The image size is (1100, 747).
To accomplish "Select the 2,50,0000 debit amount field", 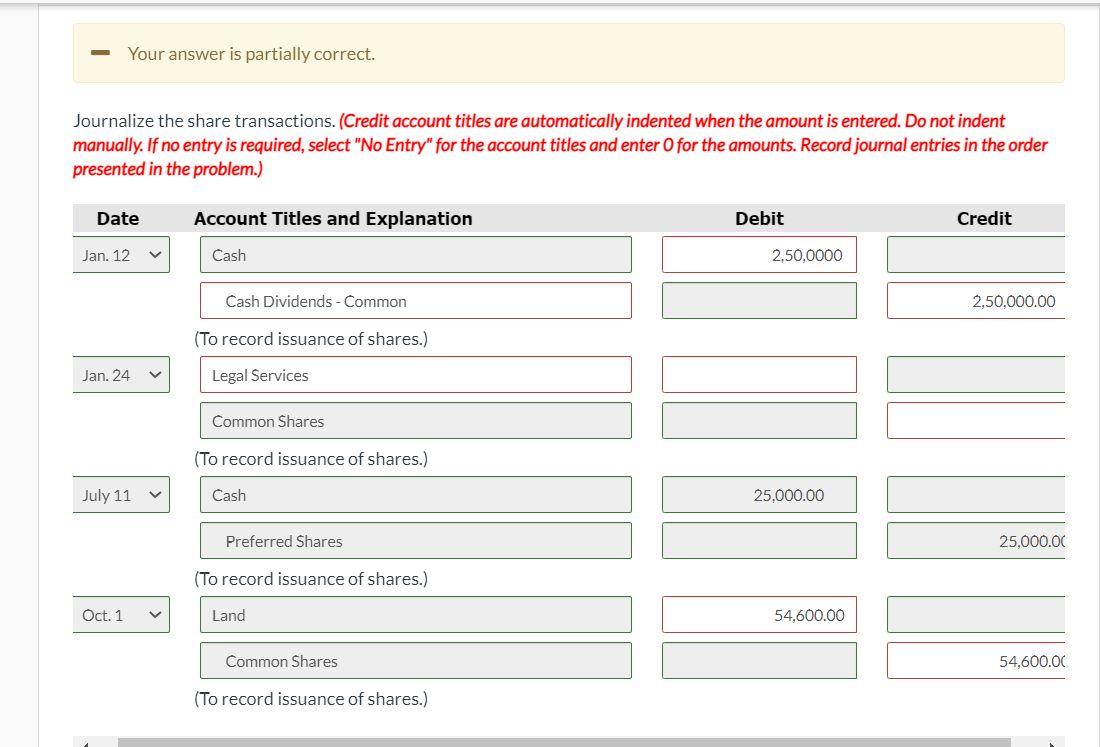I will tap(759, 254).
